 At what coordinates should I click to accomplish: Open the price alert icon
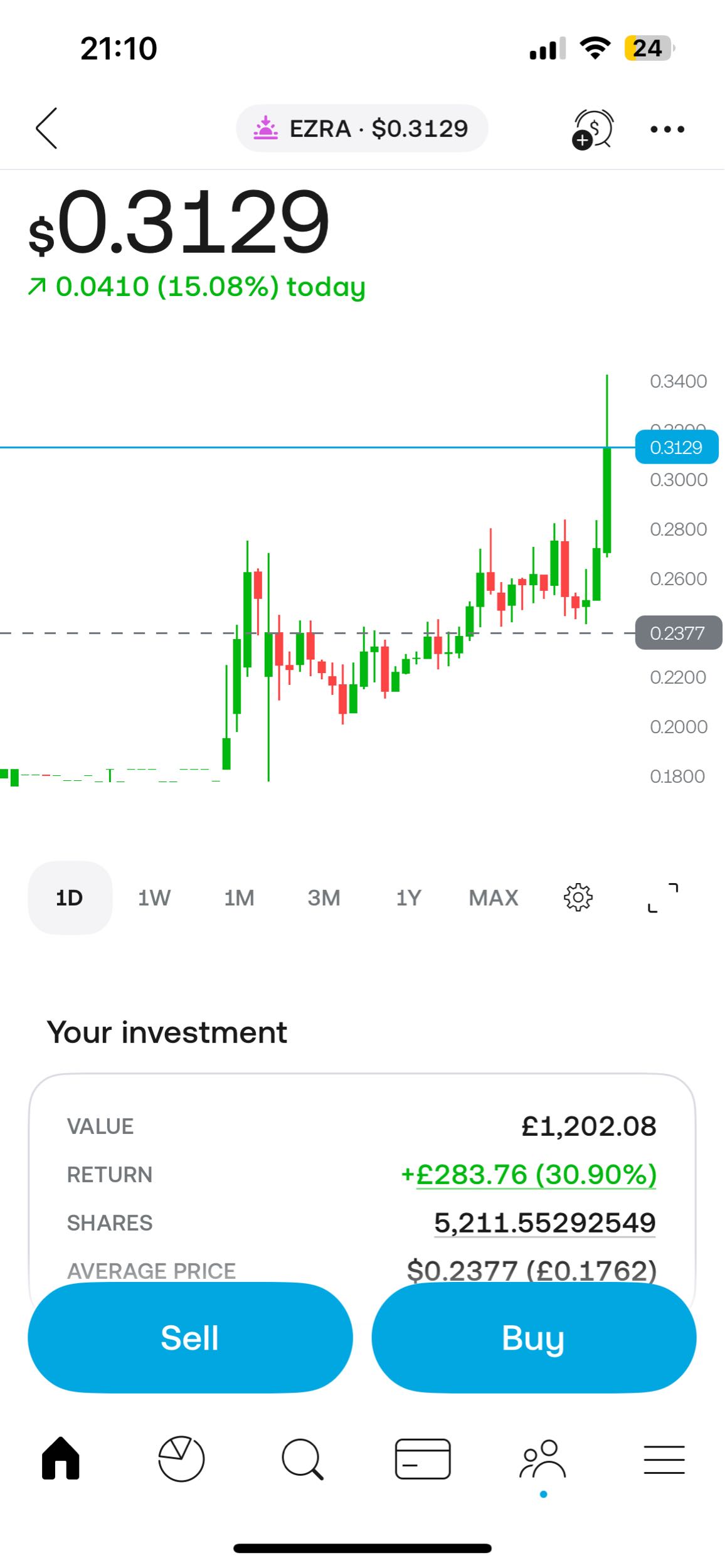tap(592, 129)
